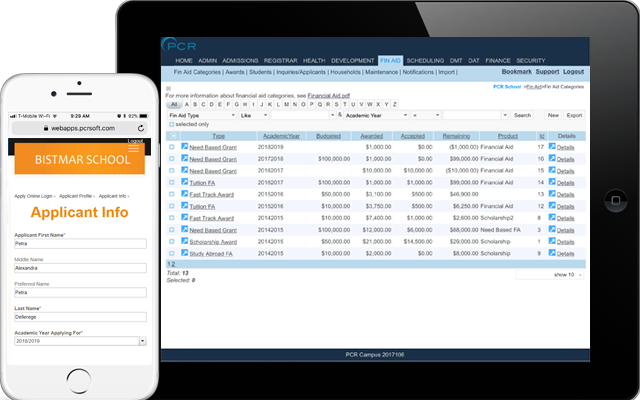Open edit icon for Fast Track Award 20142015

184,218
